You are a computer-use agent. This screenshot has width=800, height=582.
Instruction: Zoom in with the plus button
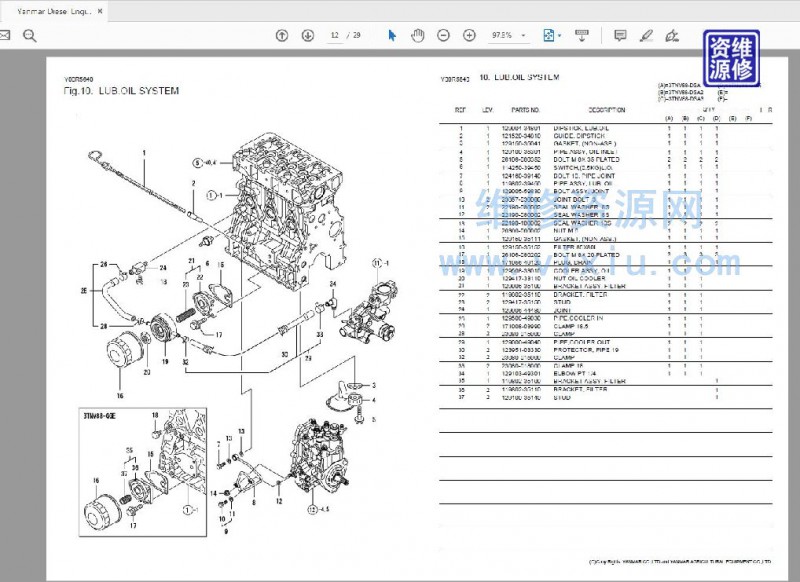[x=469, y=35]
